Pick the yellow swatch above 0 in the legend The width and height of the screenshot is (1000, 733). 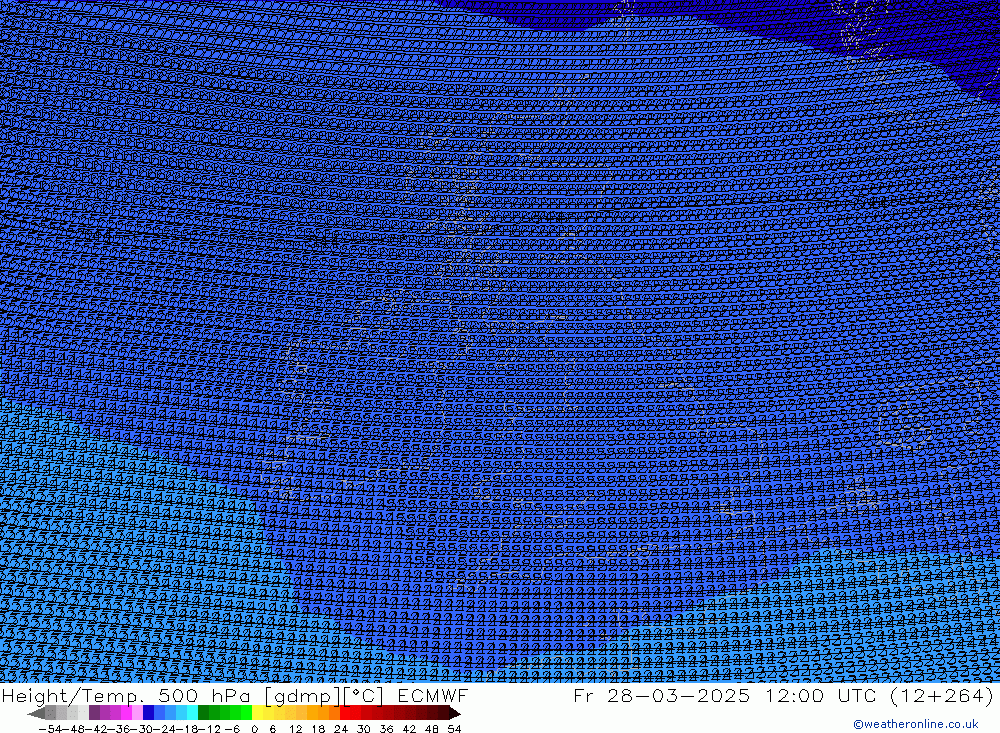257,713
